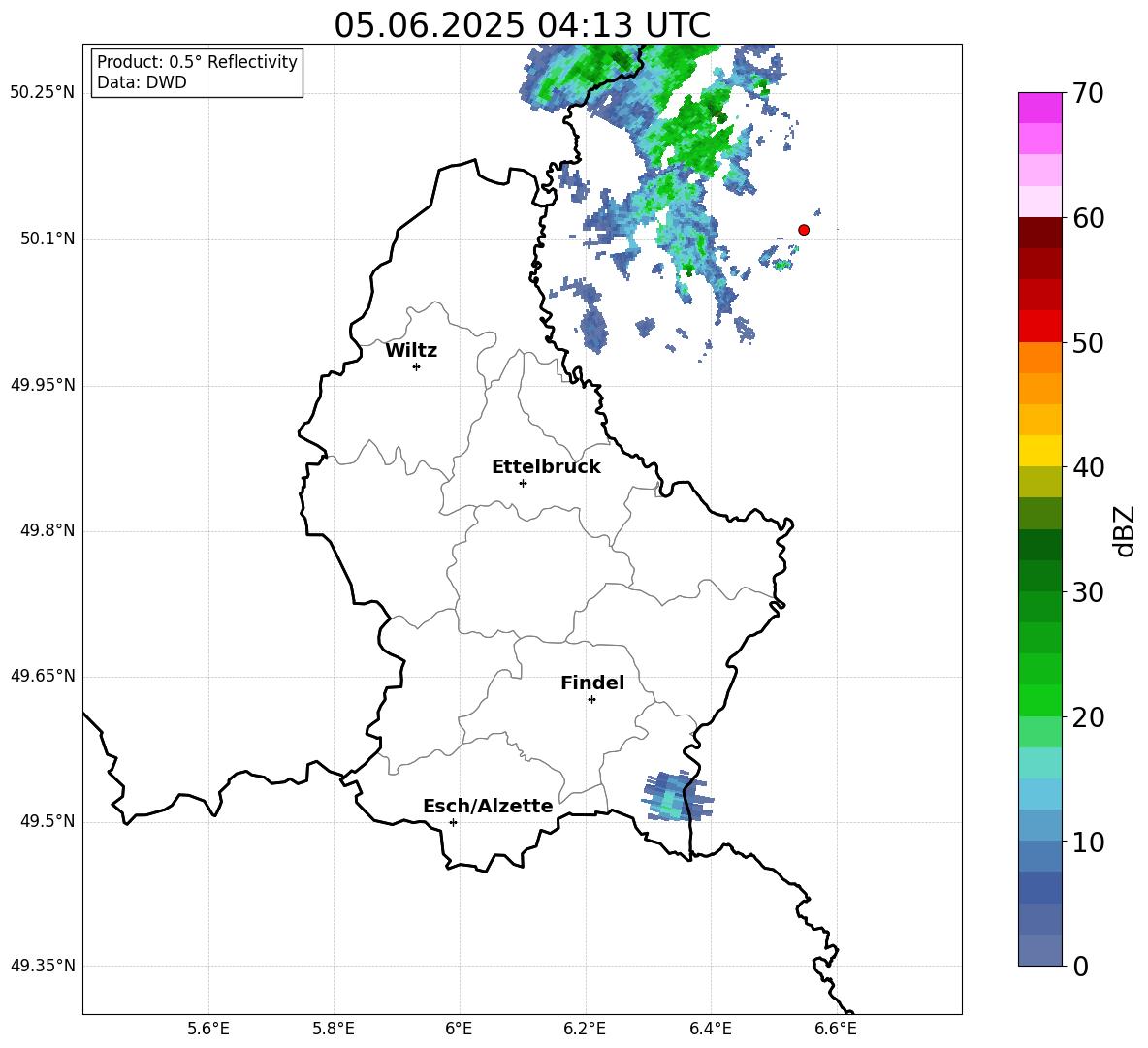The height and width of the screenshot is (1048, 1148).
Task: Click the Esch/Alzette station cross marker
Action: point(453,822)
